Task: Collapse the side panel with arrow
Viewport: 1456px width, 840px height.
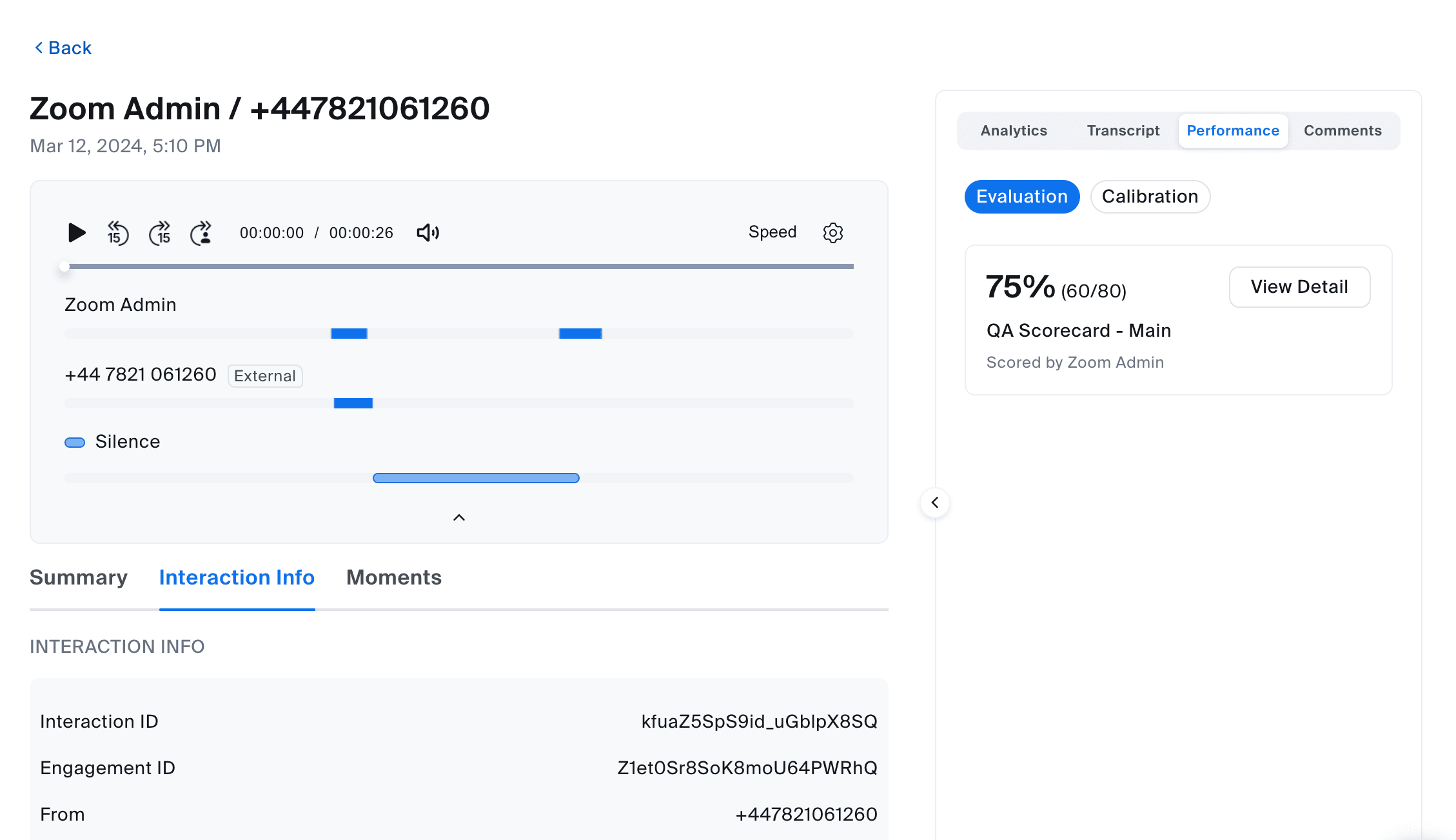Action: click(x=934, y=503)
